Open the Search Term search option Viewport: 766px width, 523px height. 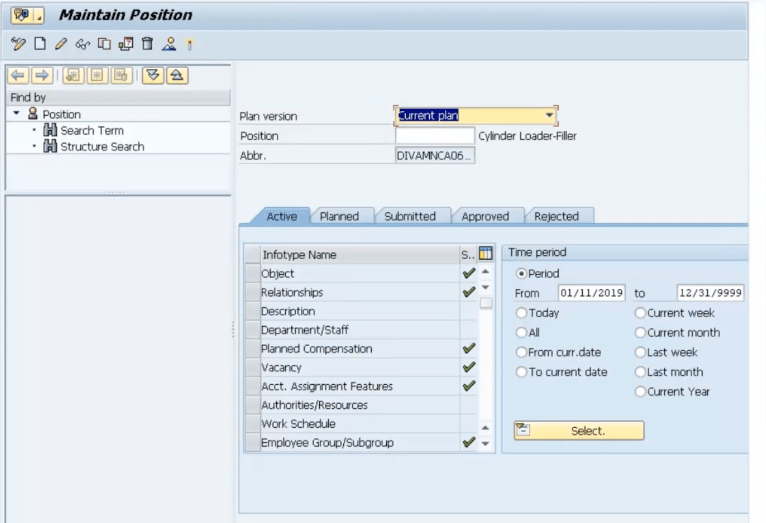tap(92, 130)
